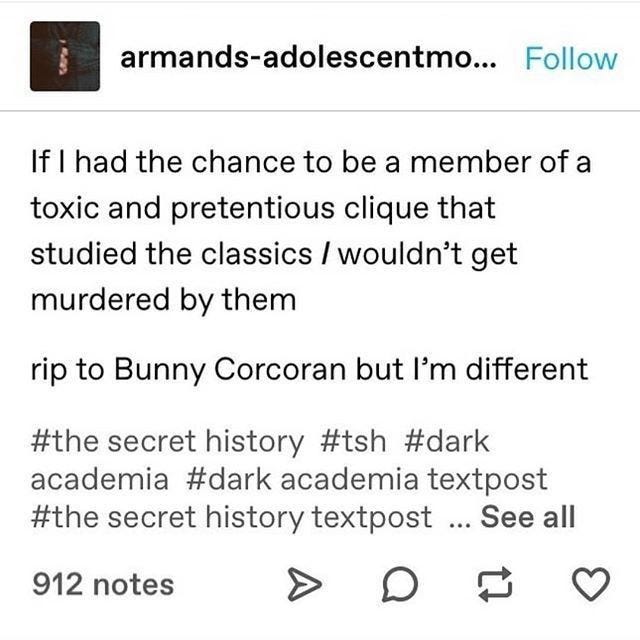Expand all tags with See all
This screenshot has height=640, width=640.
point(527,517)
